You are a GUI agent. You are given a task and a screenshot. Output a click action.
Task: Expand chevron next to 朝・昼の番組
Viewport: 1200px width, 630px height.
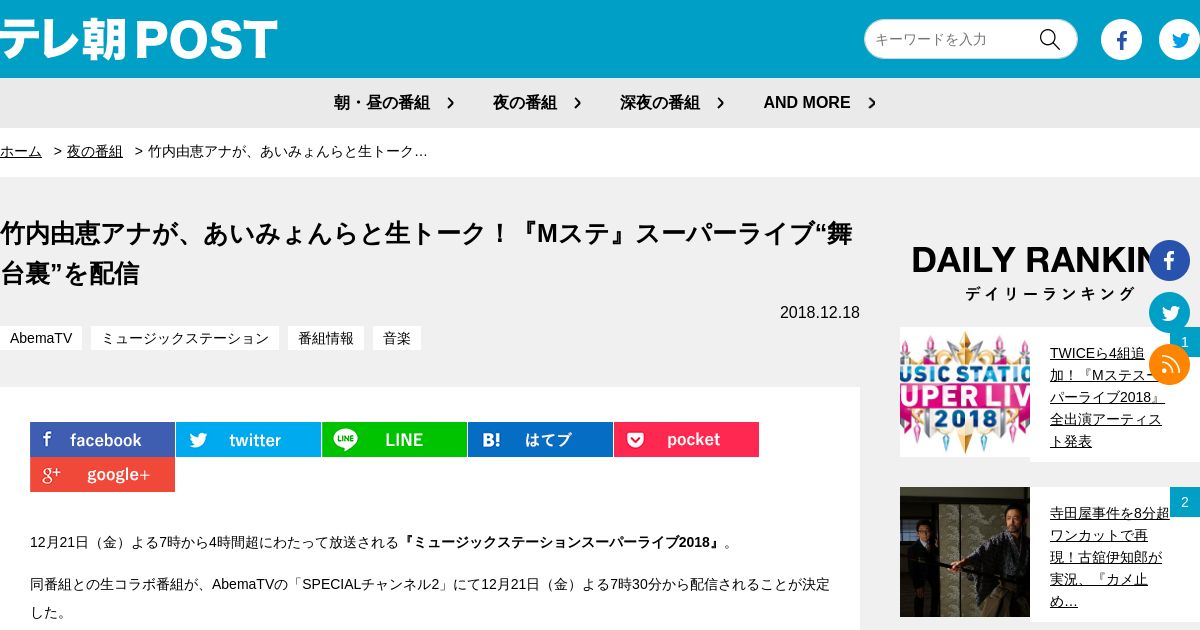tap(450, 103)
